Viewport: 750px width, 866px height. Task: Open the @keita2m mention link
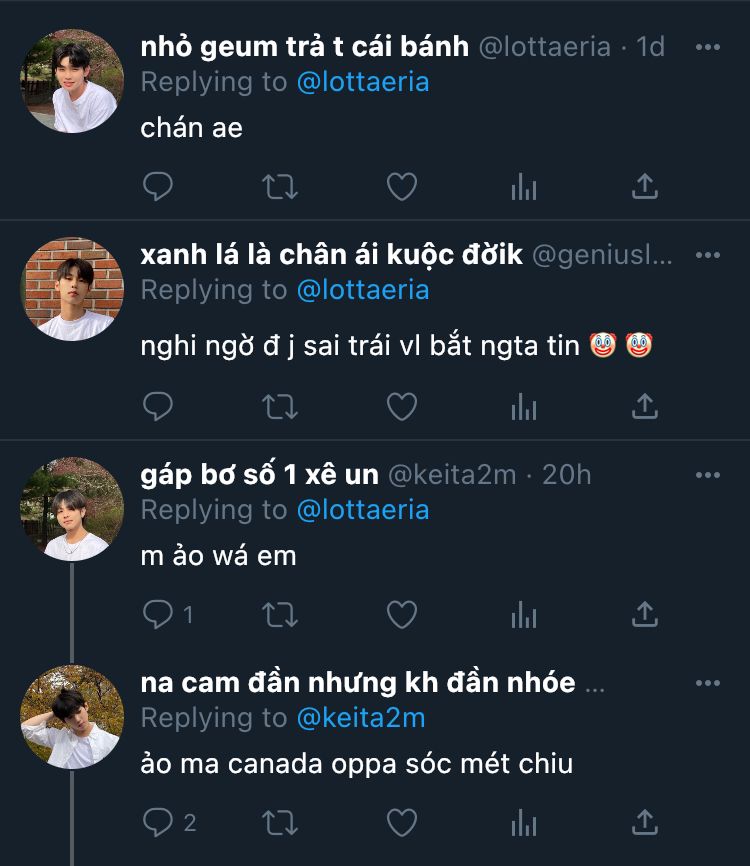(x=361, y=718)
